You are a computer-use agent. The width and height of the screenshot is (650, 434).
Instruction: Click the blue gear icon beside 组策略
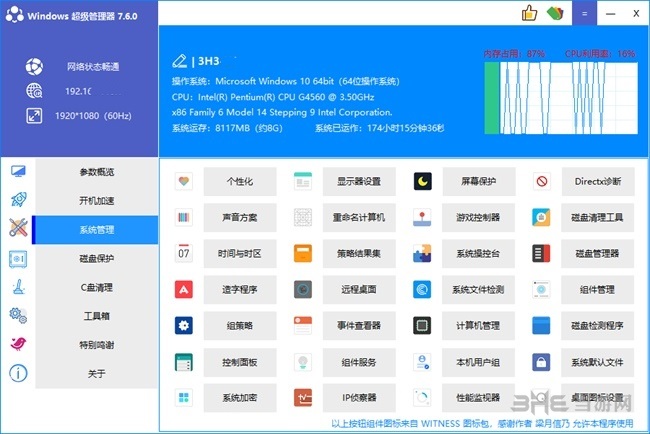(x=184, y=325)
